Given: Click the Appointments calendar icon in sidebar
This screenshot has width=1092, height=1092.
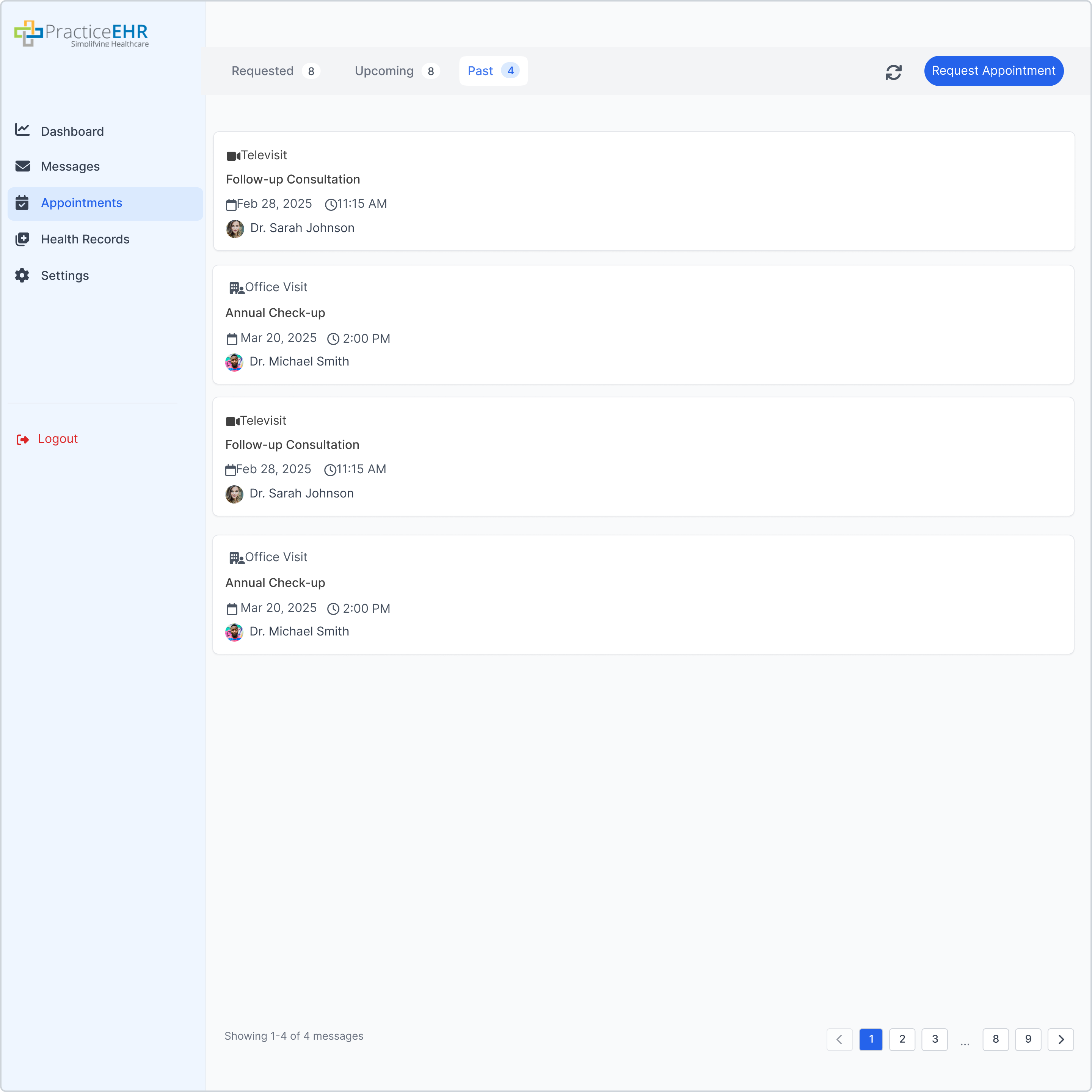Looking at the screenshot, I should point(23,203).
